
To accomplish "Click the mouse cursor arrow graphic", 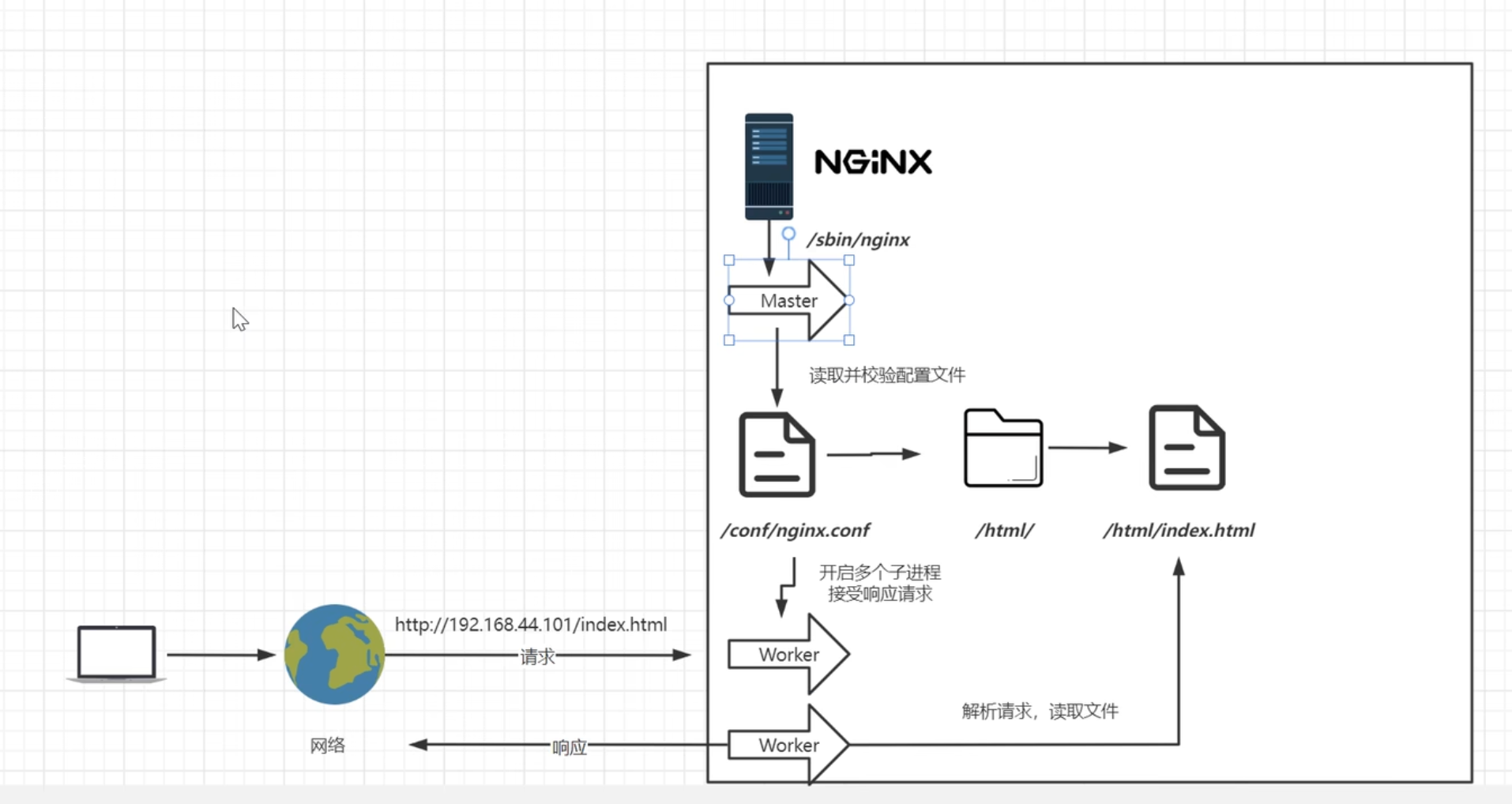I will [x=239, y=319].
